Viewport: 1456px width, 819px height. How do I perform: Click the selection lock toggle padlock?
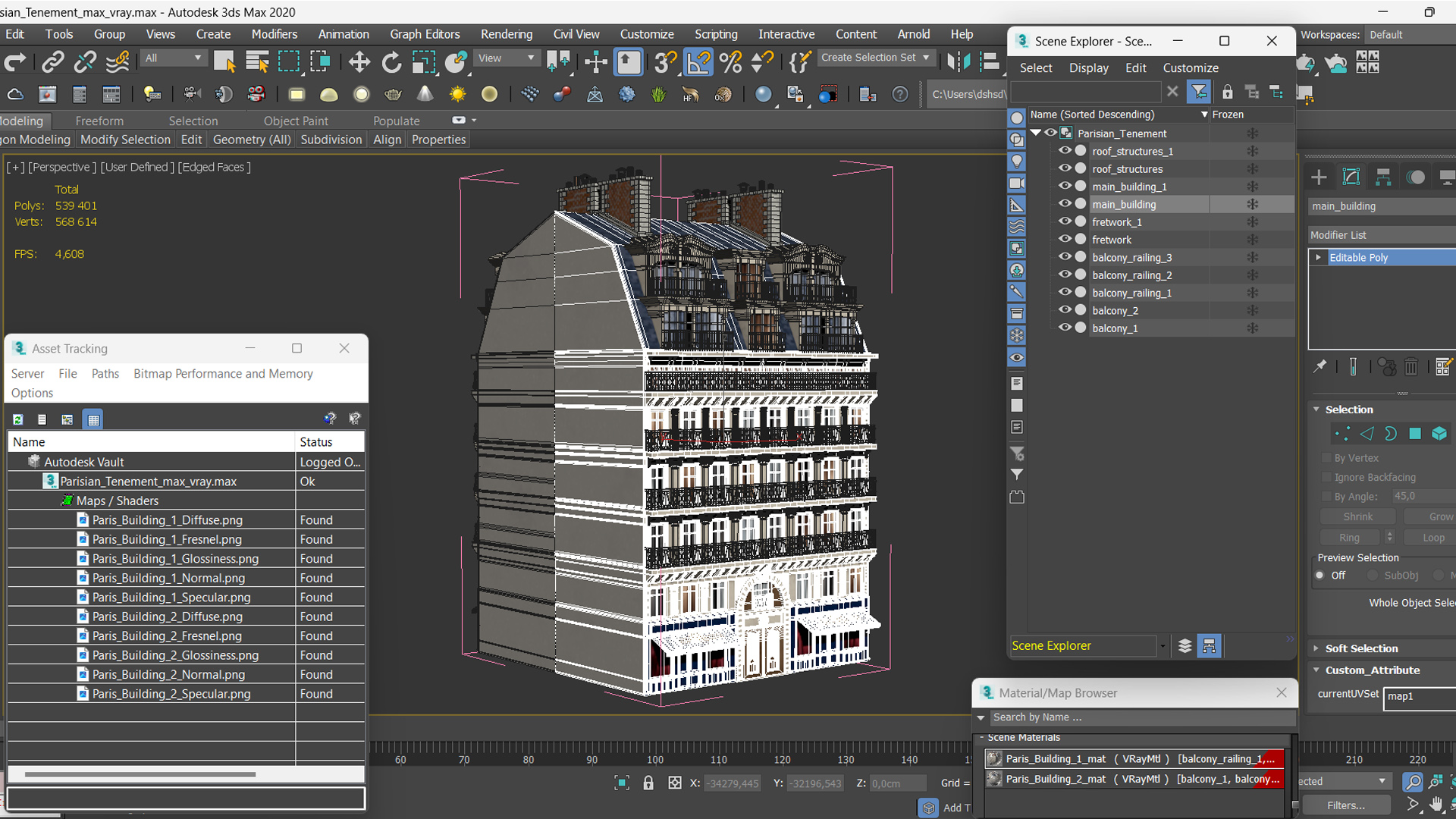pos(648,783)
